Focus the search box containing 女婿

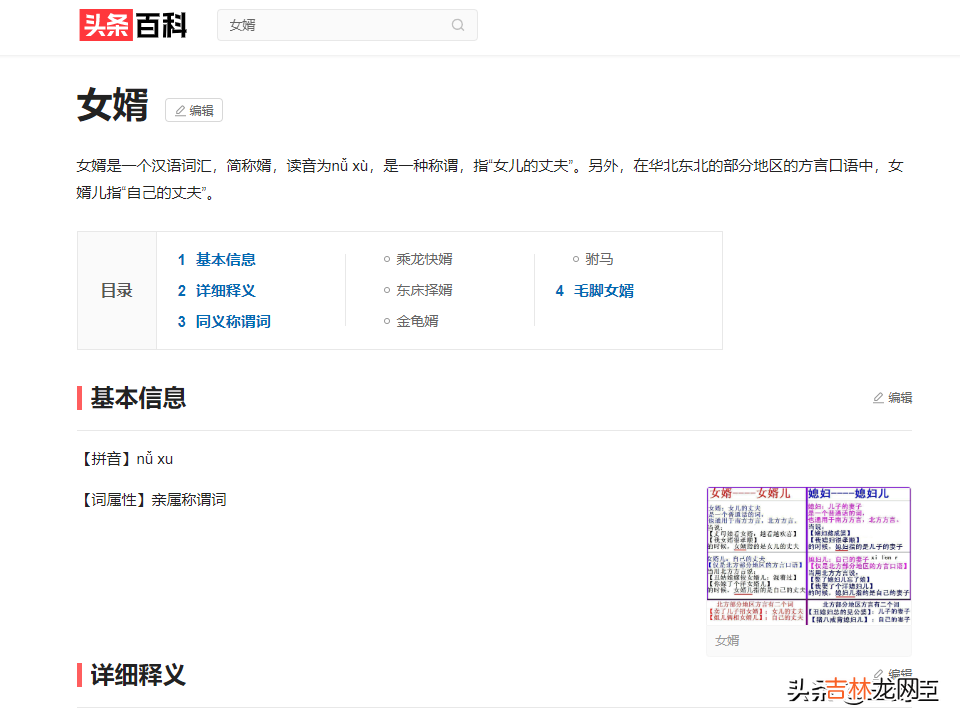(335, 25)
